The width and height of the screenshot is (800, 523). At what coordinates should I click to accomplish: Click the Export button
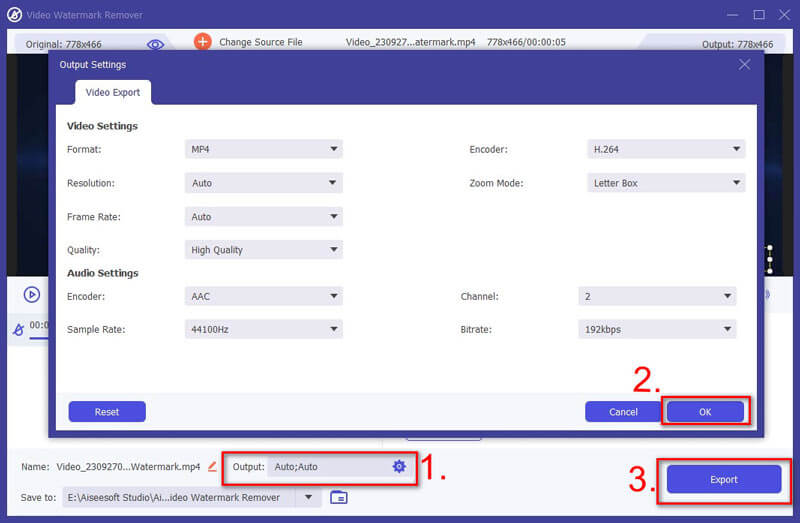[x=723, y=479]
